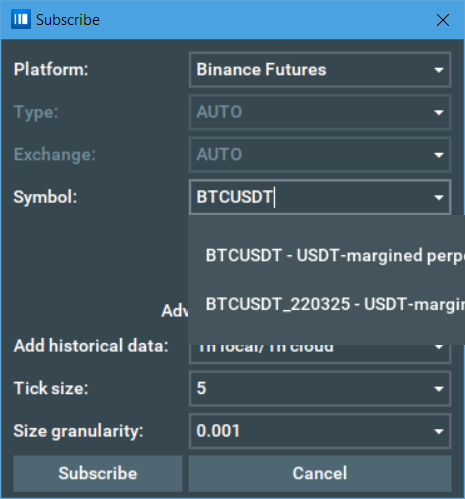Screen dimensions: 465x499
Task: Click the Symbol label
Action: [x=45, y=197]
